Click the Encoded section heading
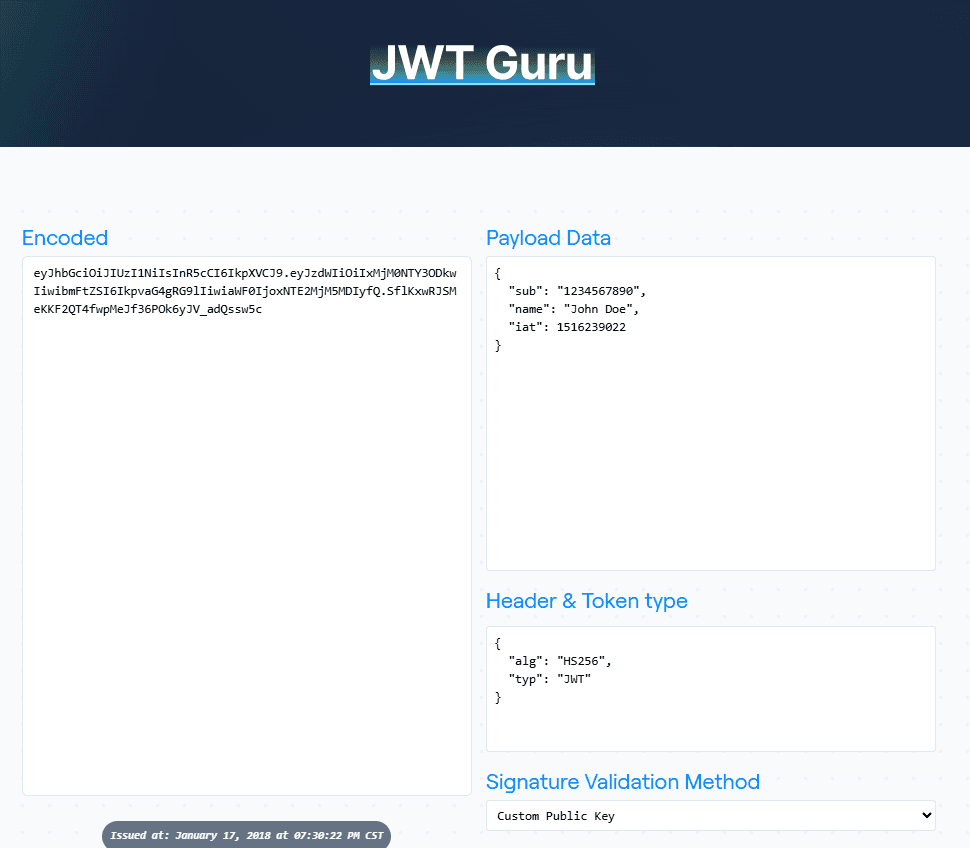 click(64, 238)
